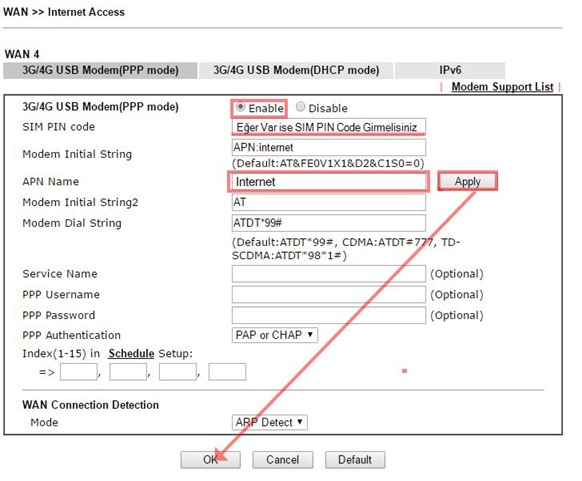Select the Disable radio button
The image size is (582, 481).
[x=300, y=107]
